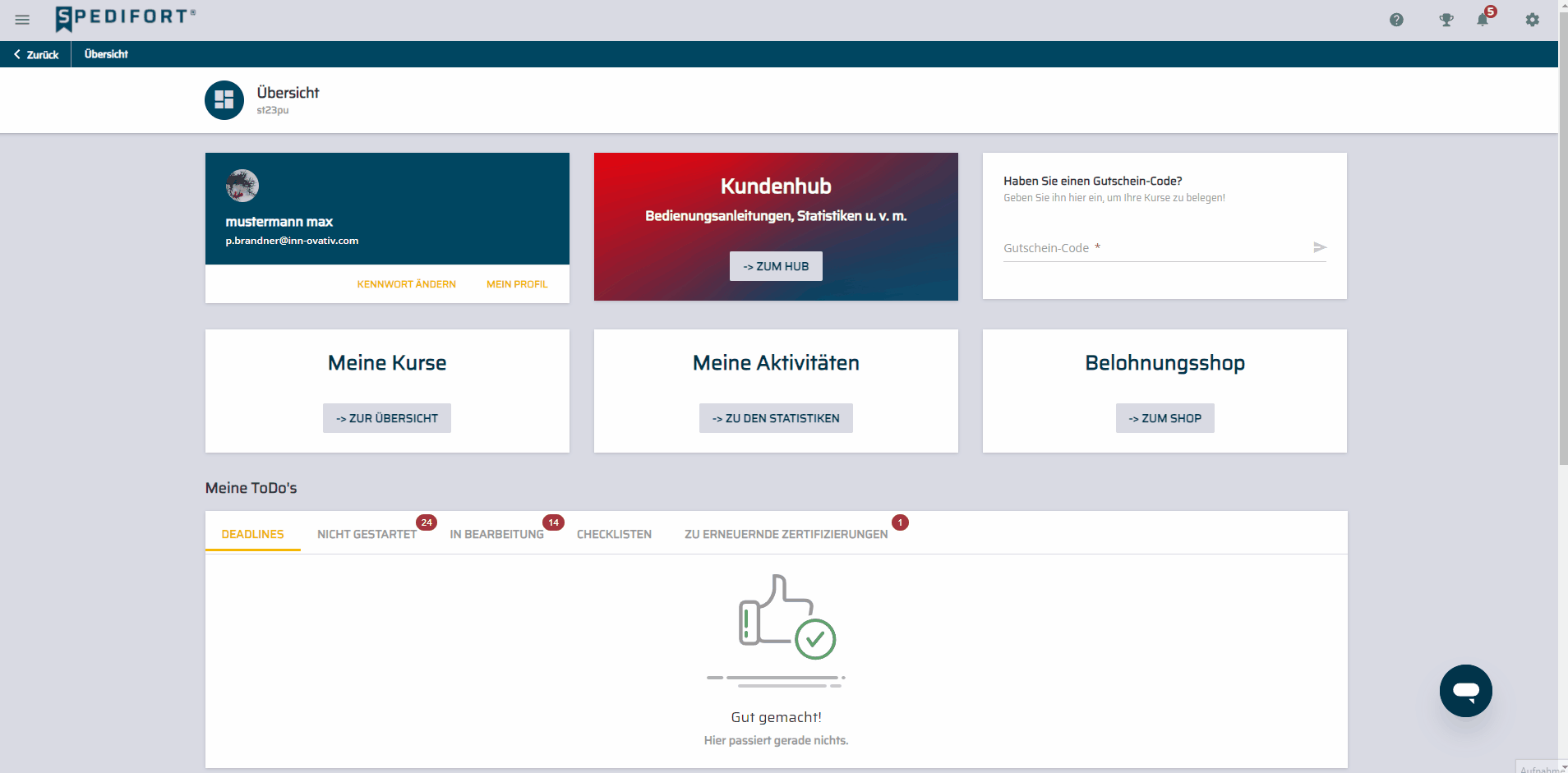Open the notifications bell icon

pos(1483,20)
